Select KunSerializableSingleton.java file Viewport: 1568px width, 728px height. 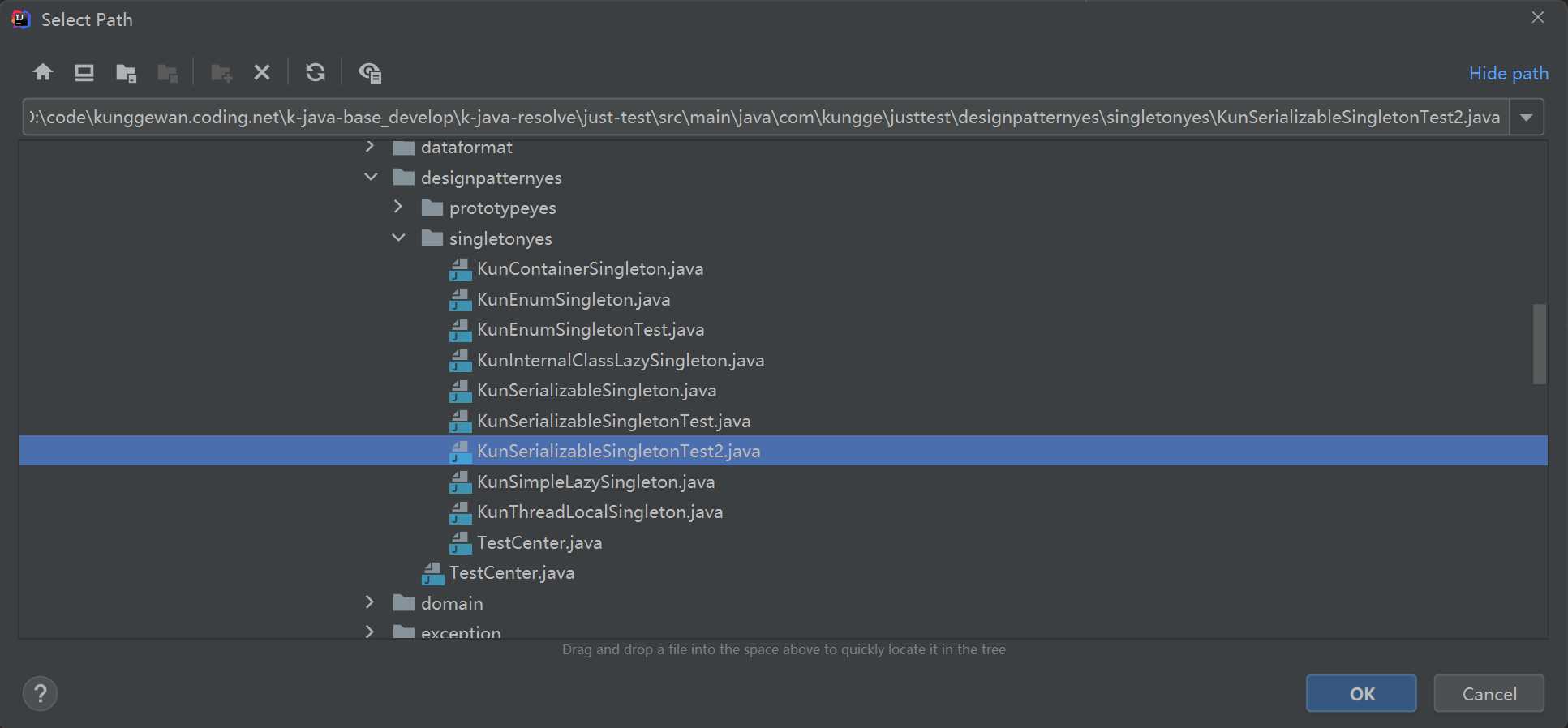pyautogui.click(x=596, y=391)
